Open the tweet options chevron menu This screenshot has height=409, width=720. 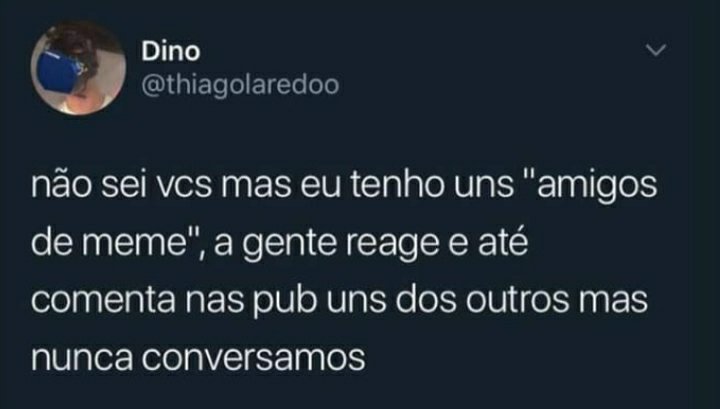pos(656,50)
